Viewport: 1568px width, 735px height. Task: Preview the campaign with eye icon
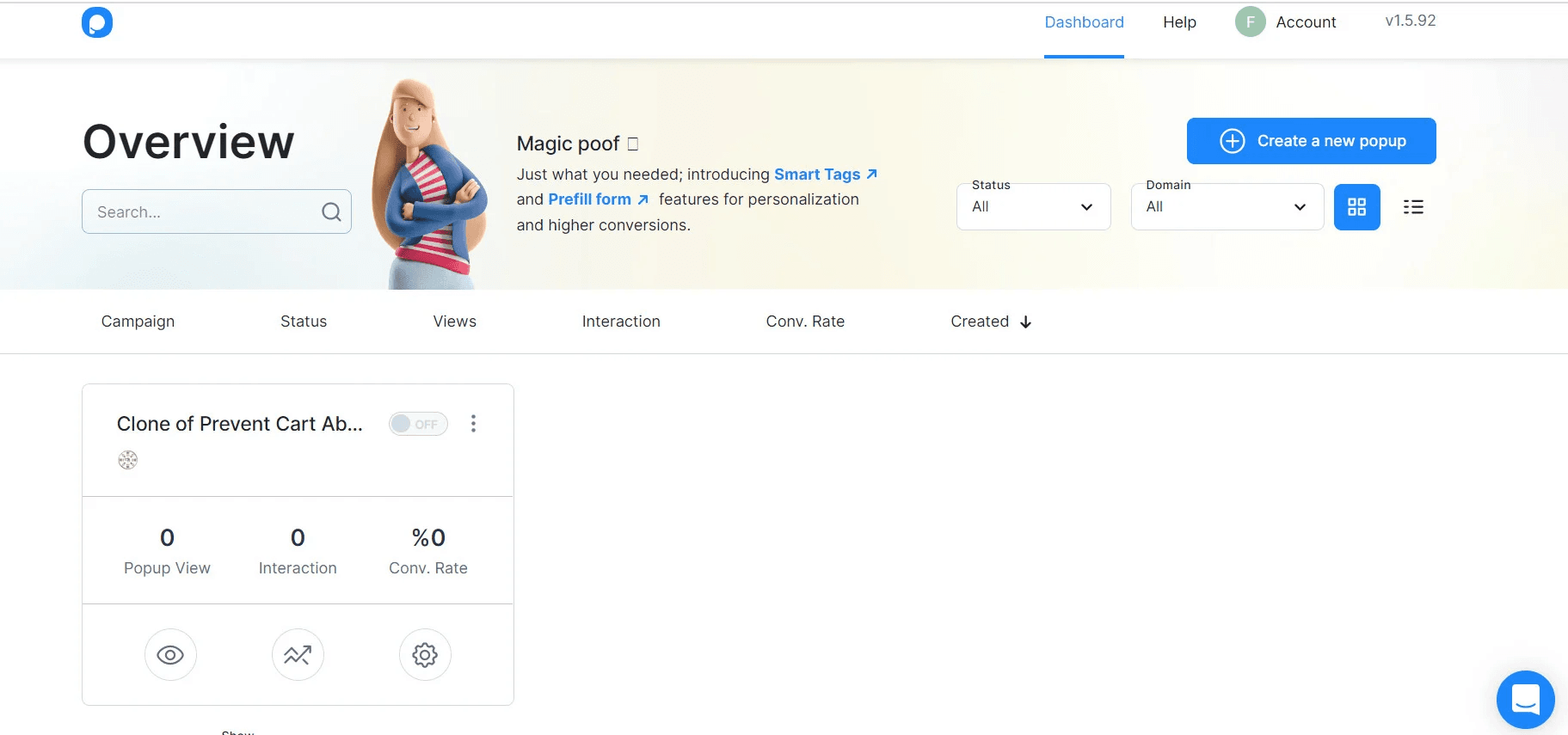point(170,655)
